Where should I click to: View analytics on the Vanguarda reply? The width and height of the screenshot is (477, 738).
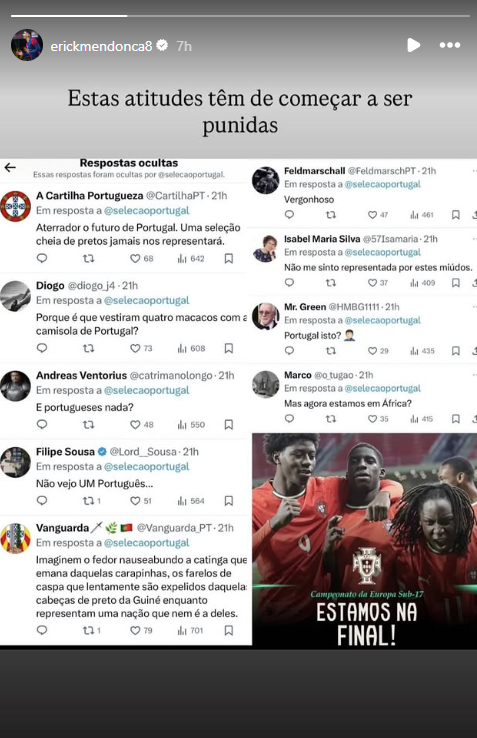pos(190,630)
